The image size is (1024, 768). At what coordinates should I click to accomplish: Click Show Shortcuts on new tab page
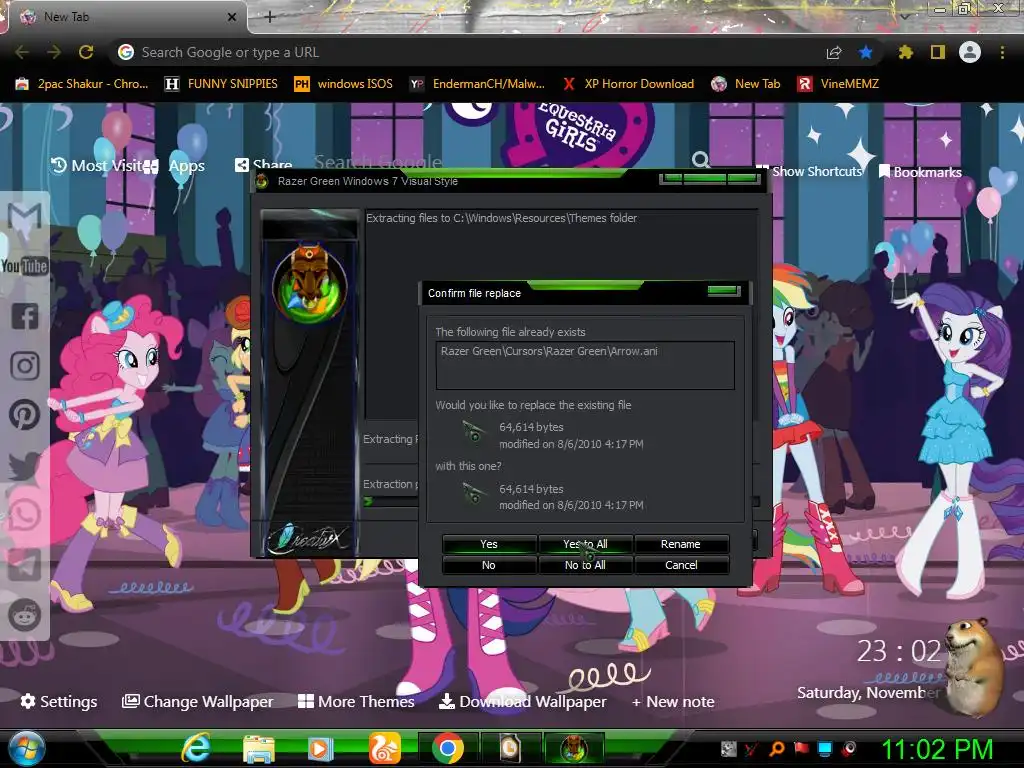pyautogui.click(x=809, y=171)
